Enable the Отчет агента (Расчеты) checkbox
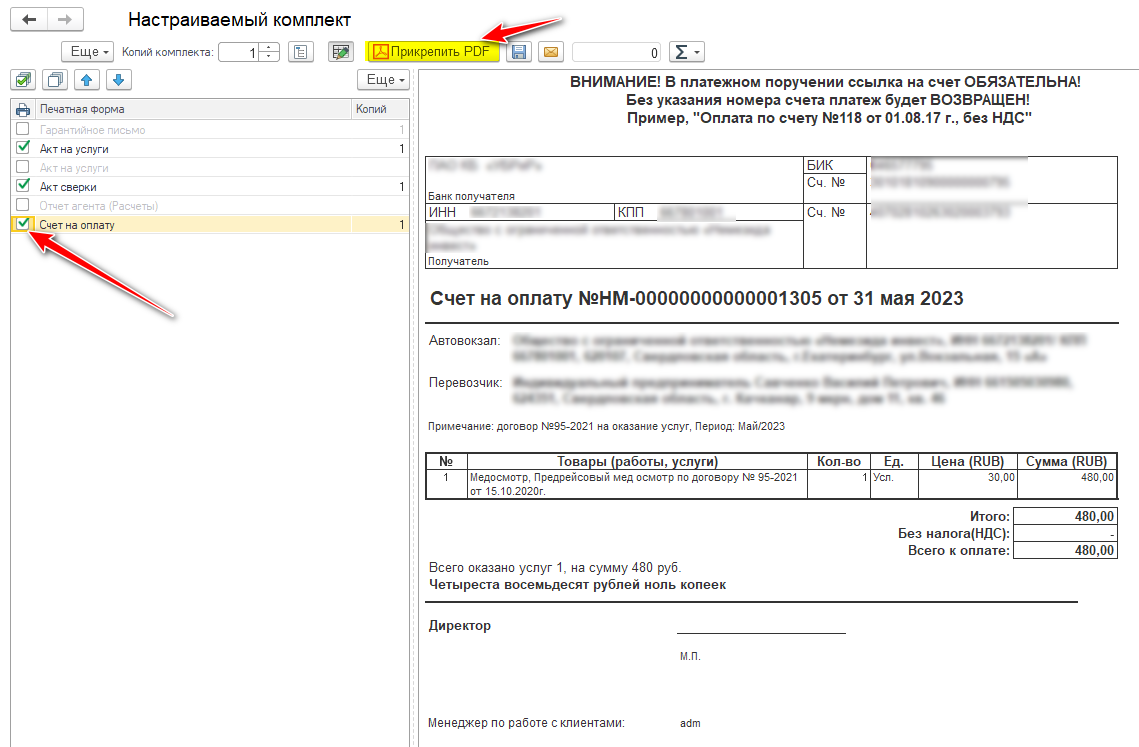The image size is (1139, 747). 23,205
